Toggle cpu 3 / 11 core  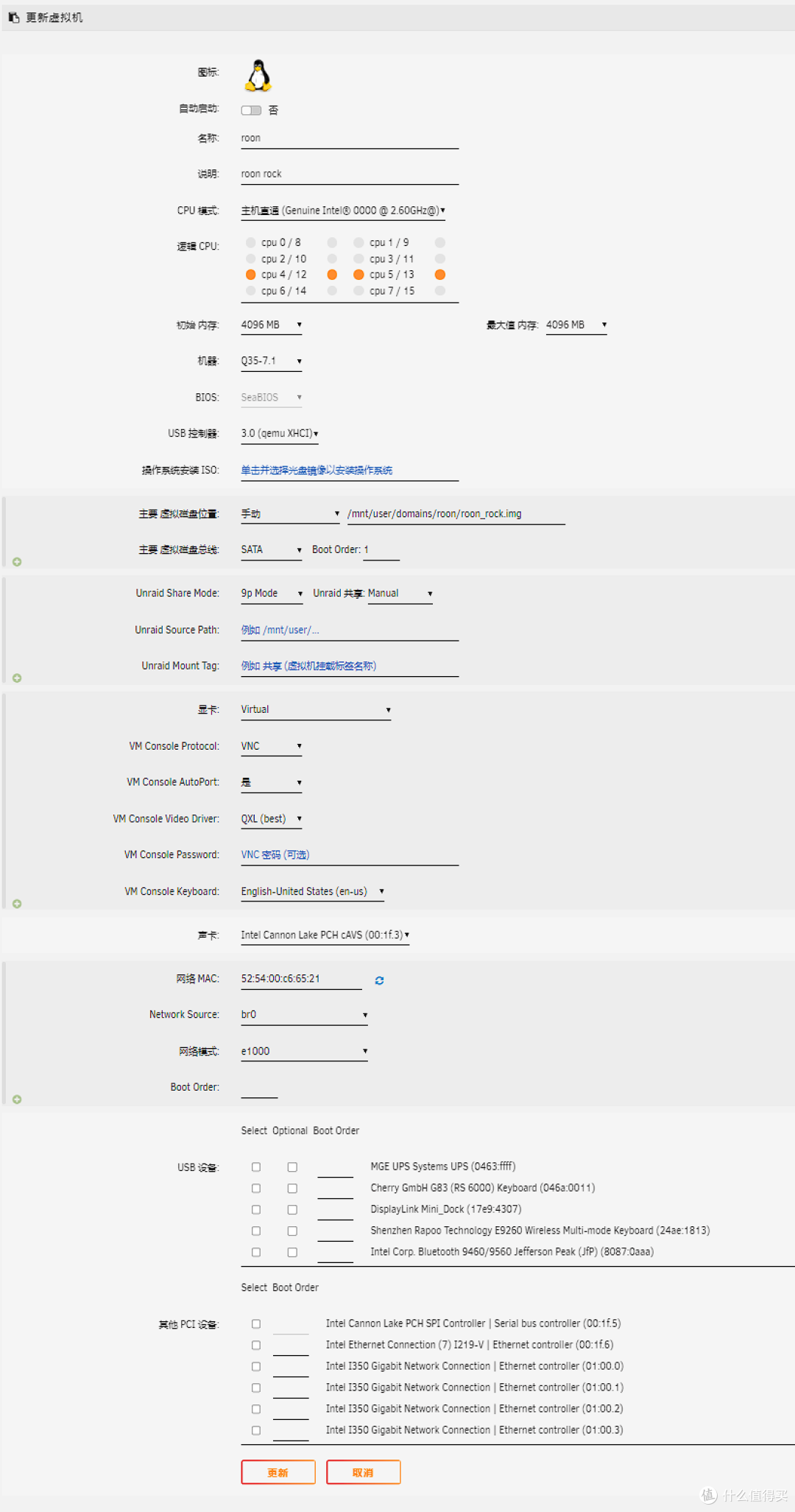tap(358, 259)
